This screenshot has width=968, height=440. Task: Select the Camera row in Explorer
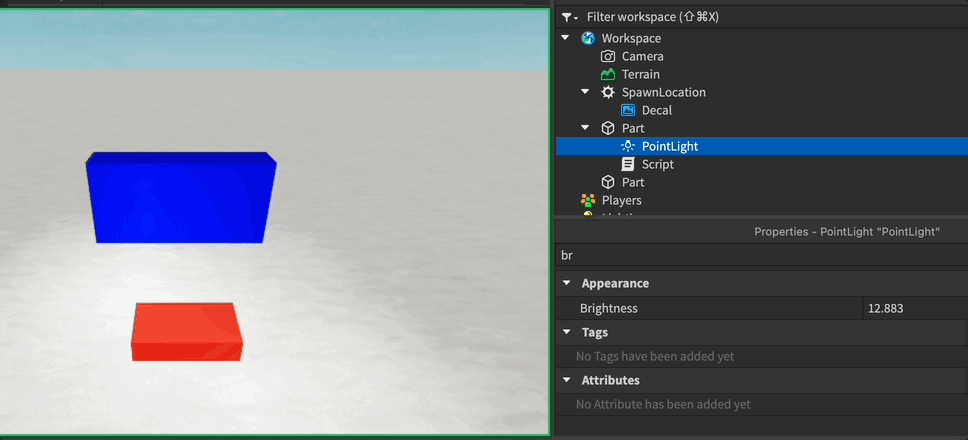(x=762, y=56)
